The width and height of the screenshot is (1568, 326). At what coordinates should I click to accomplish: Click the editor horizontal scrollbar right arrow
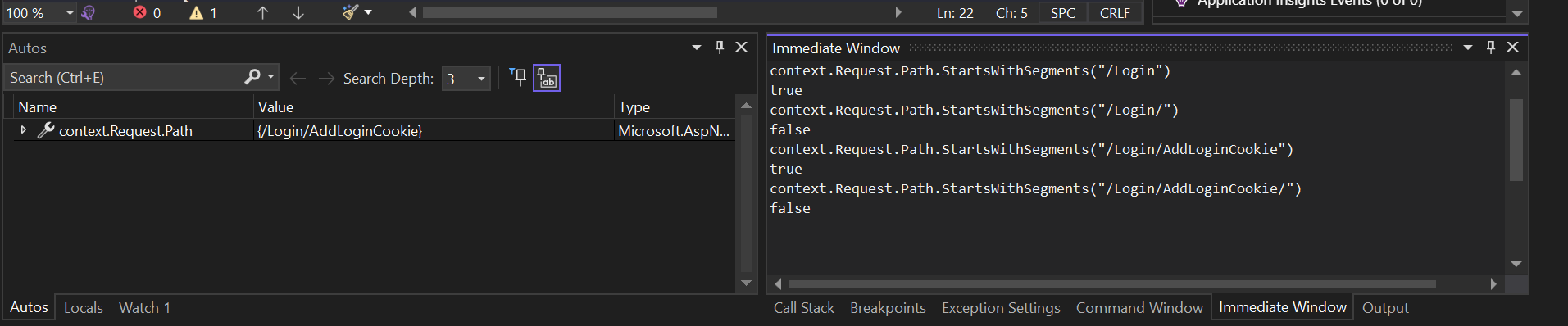(x=898, y=12)
